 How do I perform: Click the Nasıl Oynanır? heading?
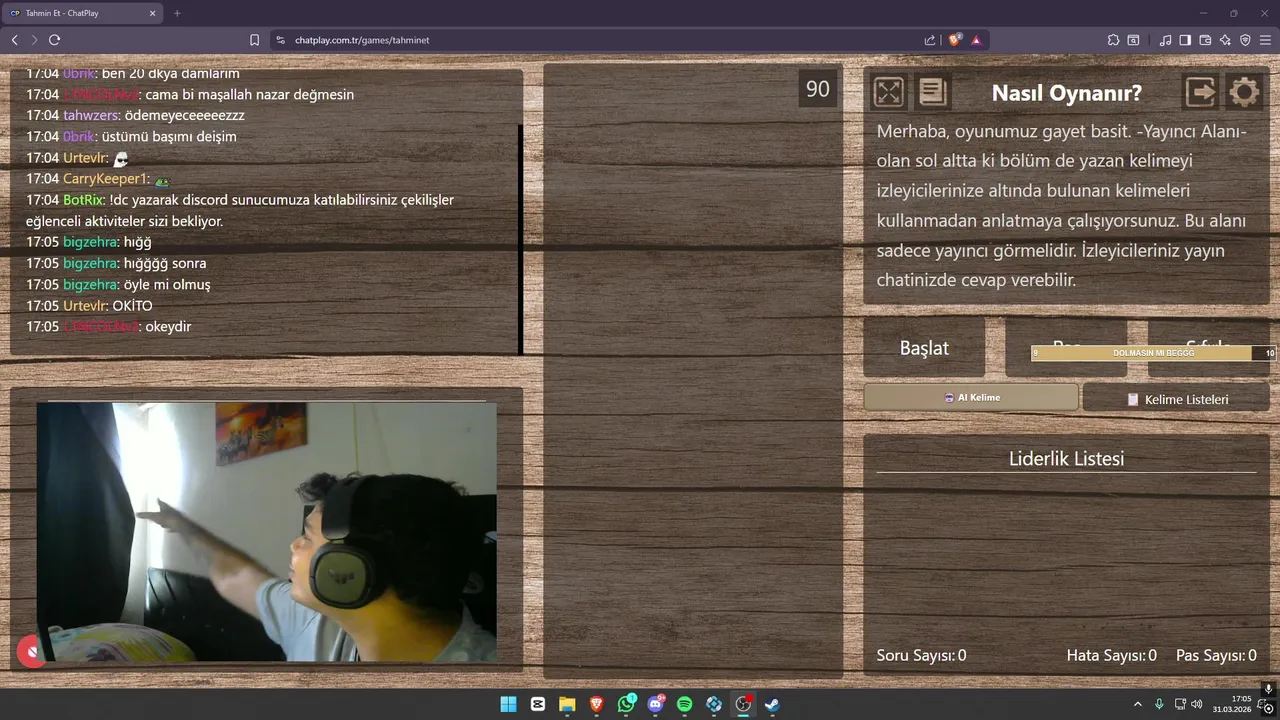click(x=1066, y=93)
